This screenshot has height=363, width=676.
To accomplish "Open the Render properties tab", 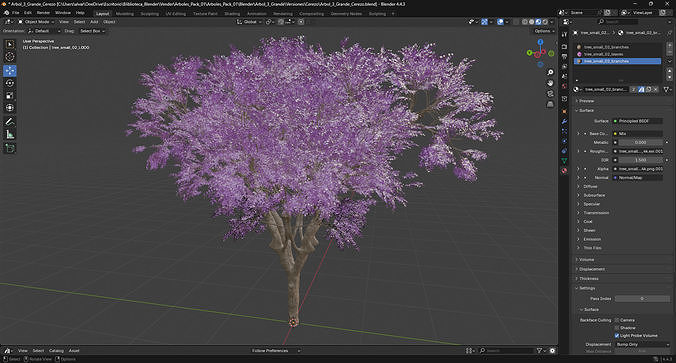I will (564, 46).
